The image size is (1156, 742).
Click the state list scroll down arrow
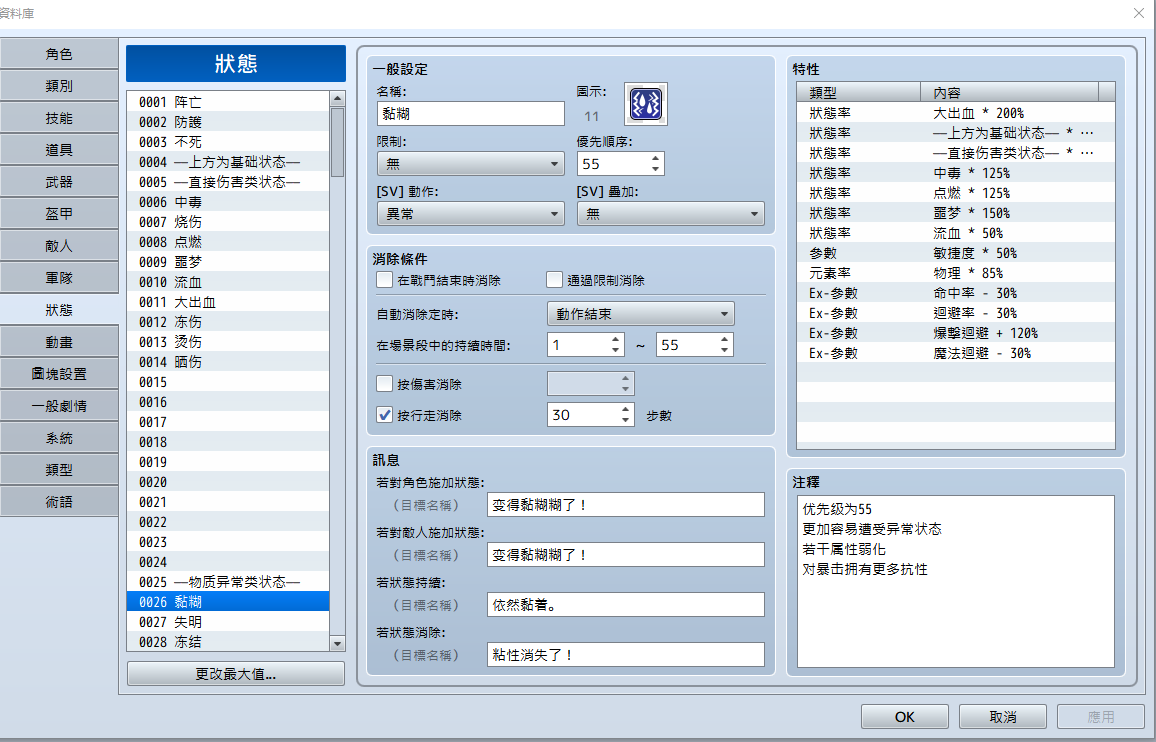pos(337,644)
